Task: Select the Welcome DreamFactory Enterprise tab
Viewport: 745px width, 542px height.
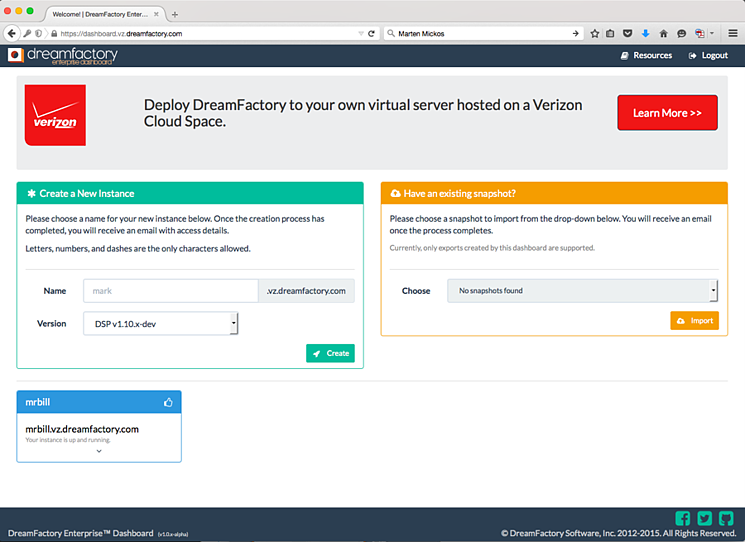Action: (x=104, y=14)
